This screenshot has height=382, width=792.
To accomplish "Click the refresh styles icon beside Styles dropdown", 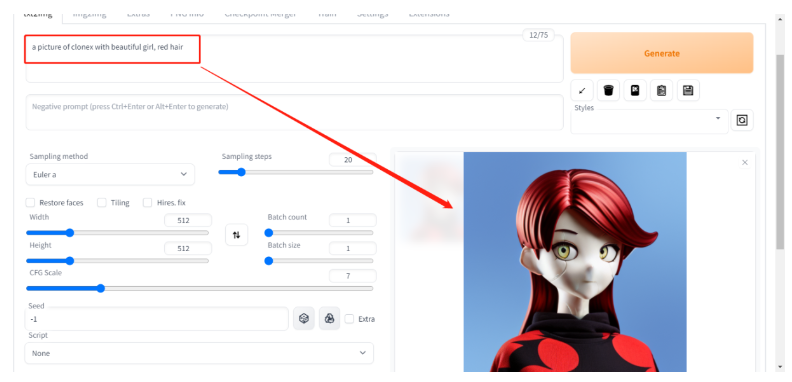I will click(x=741, y=120).
